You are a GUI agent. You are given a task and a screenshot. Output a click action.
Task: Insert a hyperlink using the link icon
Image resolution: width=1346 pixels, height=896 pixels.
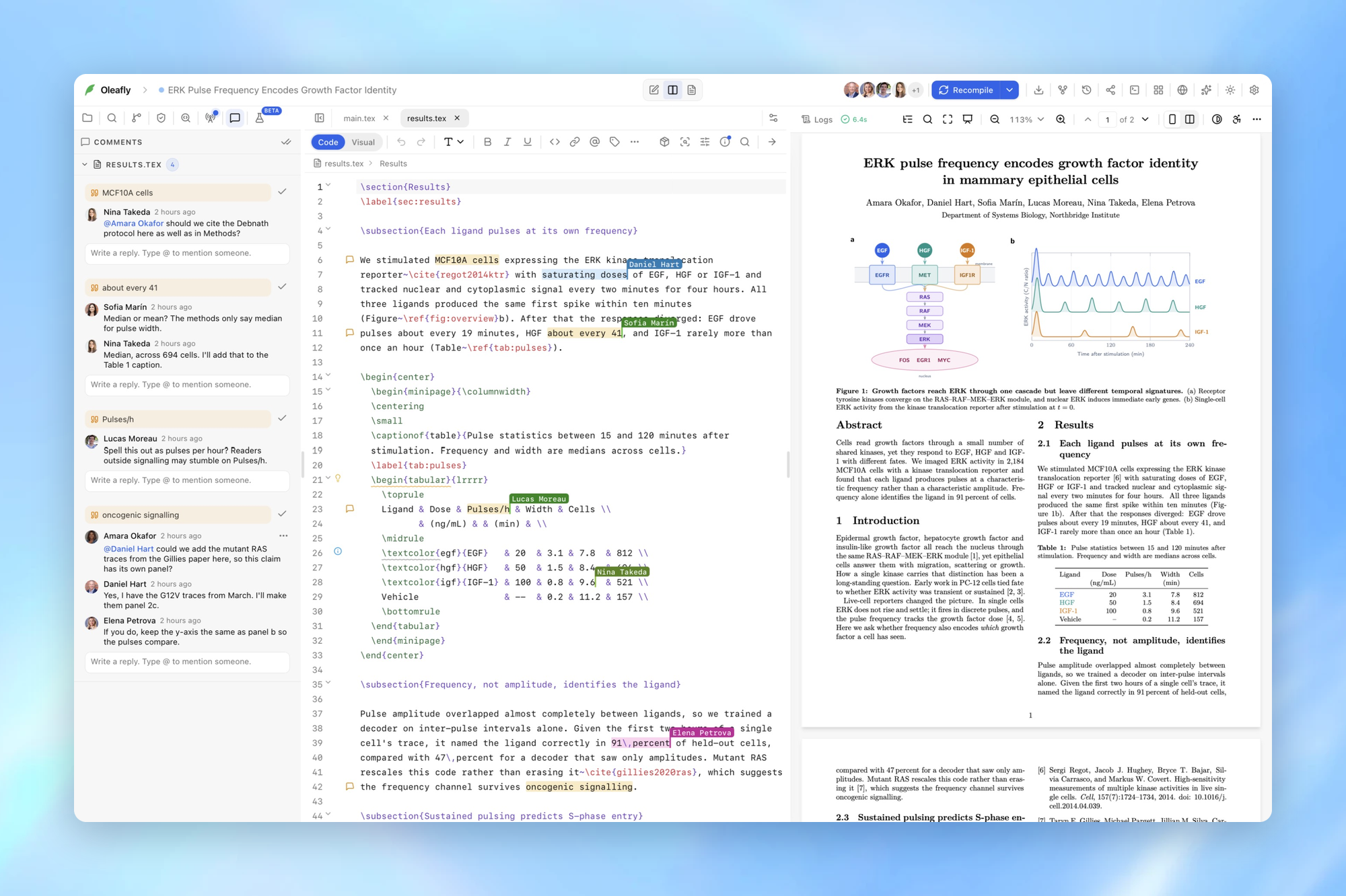575,142
